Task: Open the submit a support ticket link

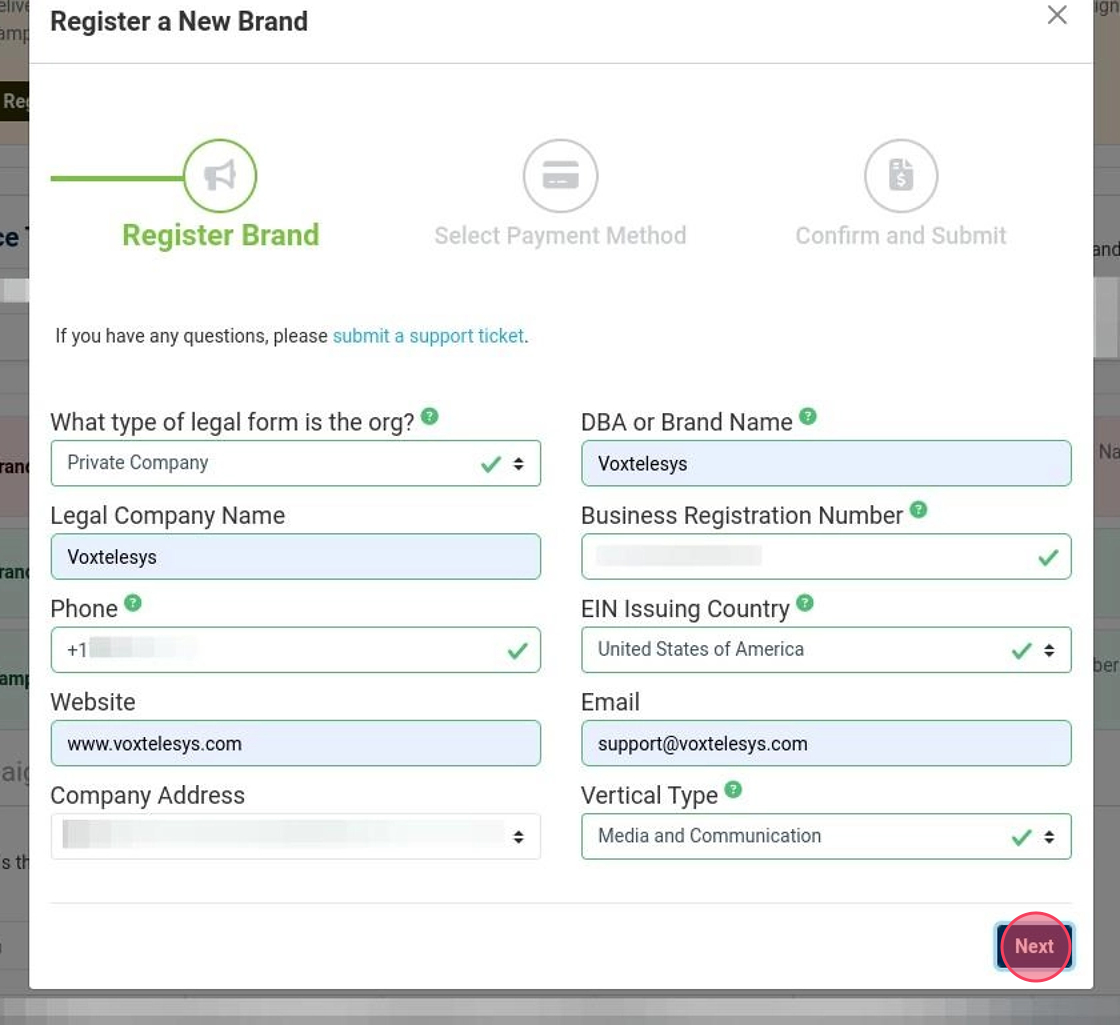Action: click(x=428, y=336)
